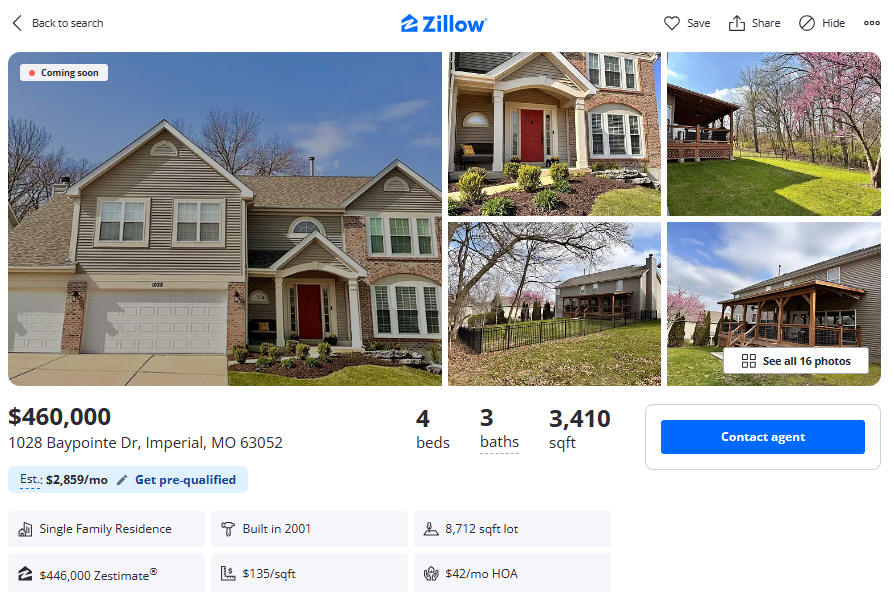Open the three-dots more options menu

click(x=872, y=23)
